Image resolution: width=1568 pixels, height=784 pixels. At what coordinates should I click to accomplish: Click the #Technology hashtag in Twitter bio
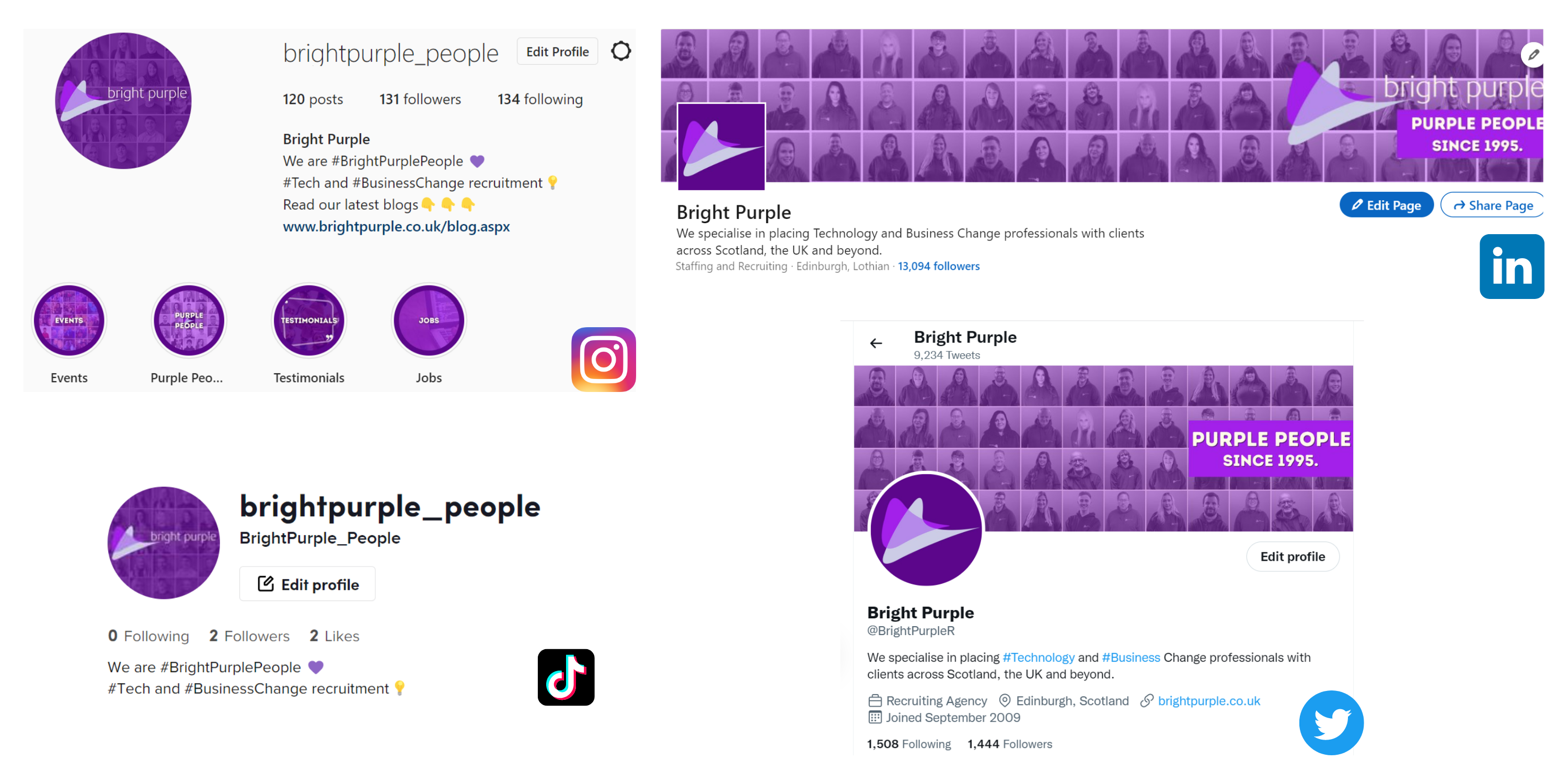click(1039, 658)
